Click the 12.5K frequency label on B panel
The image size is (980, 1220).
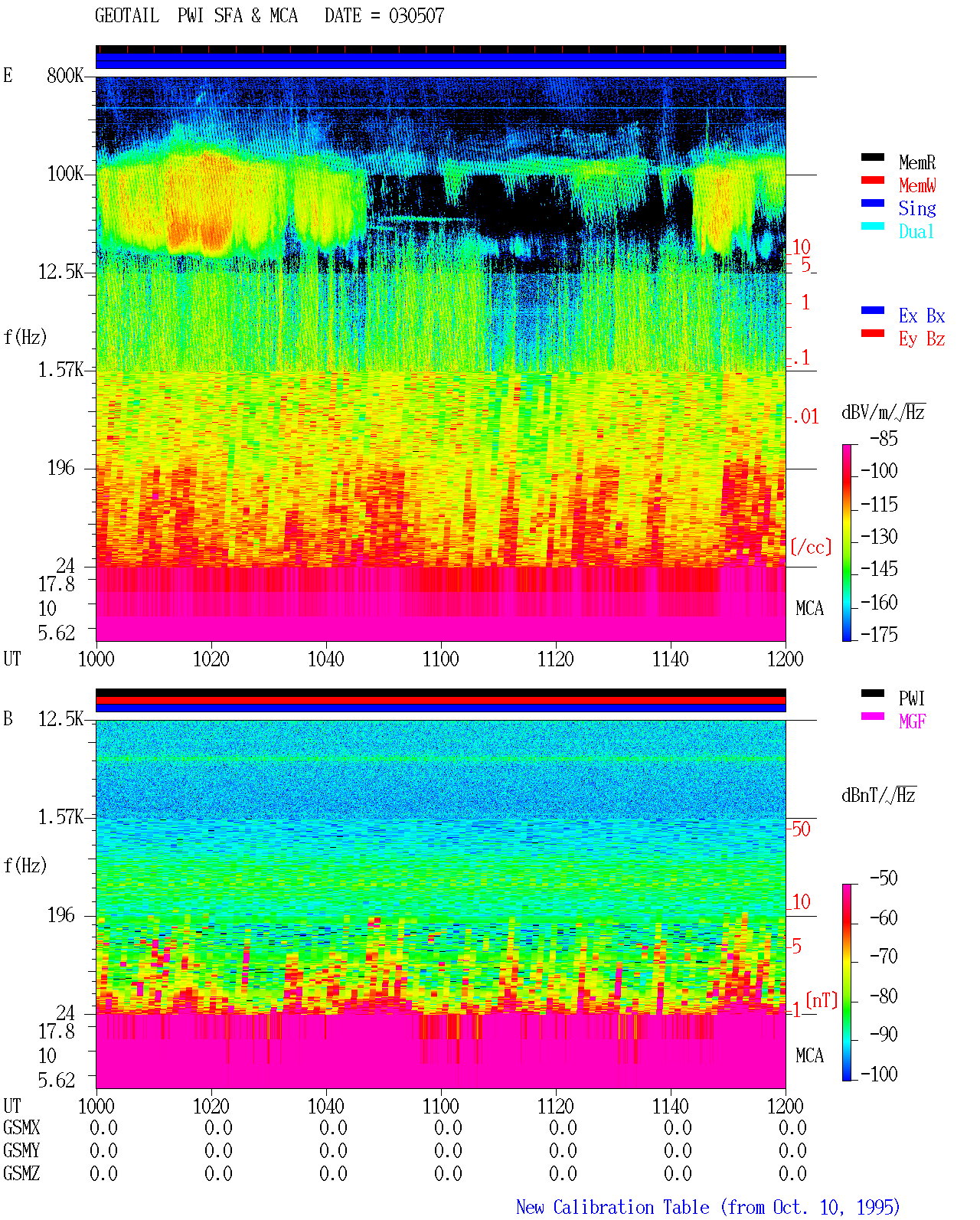click(x=60, y=718)
